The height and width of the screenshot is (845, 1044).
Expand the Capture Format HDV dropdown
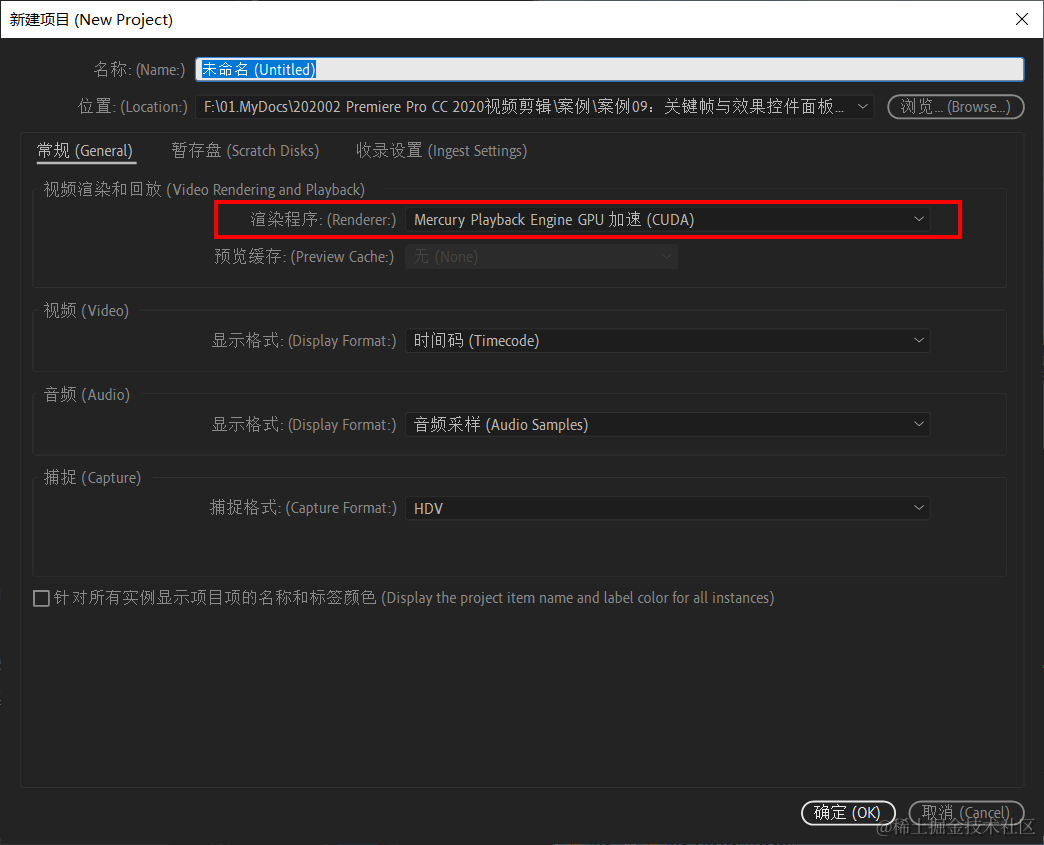(x=667, y=508)
